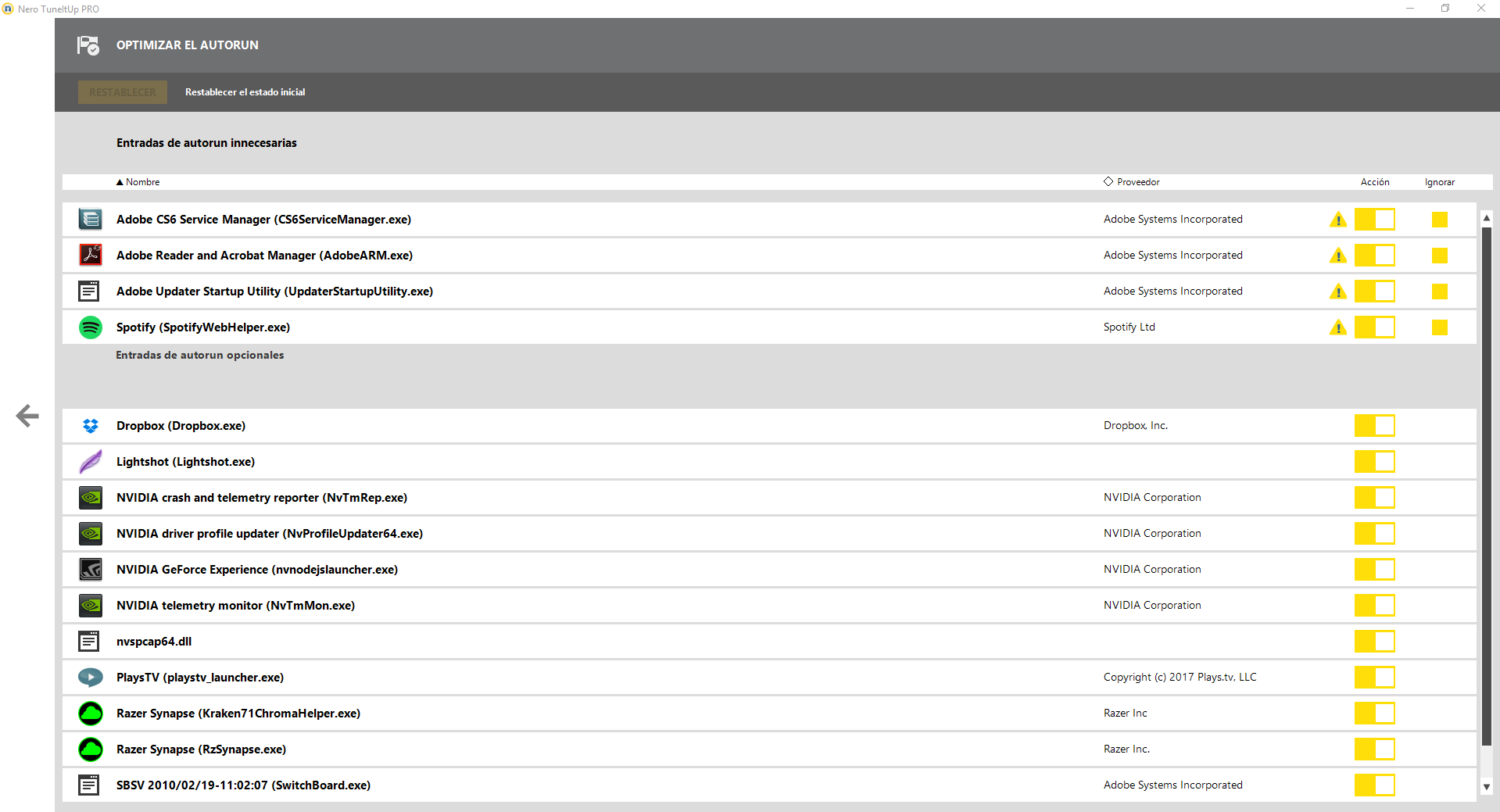
Task: Toggle autorun switch for Adobe Reader and Acrobat Manager
Action: 1375,256
